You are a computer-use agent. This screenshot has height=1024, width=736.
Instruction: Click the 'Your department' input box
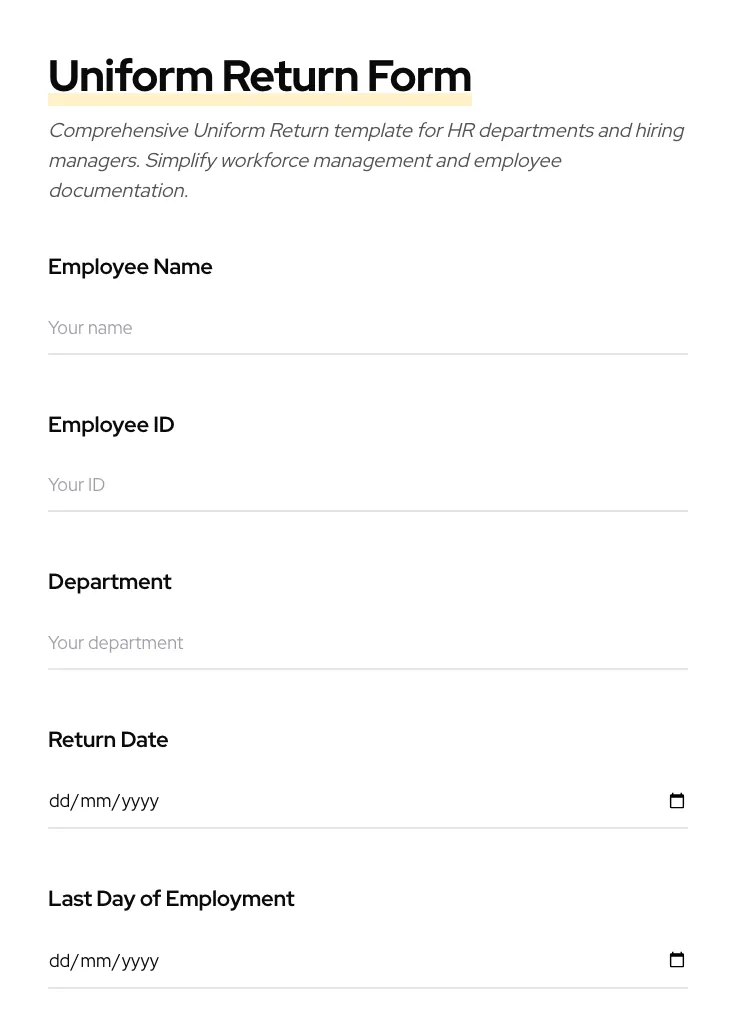(x=367, y=643)
